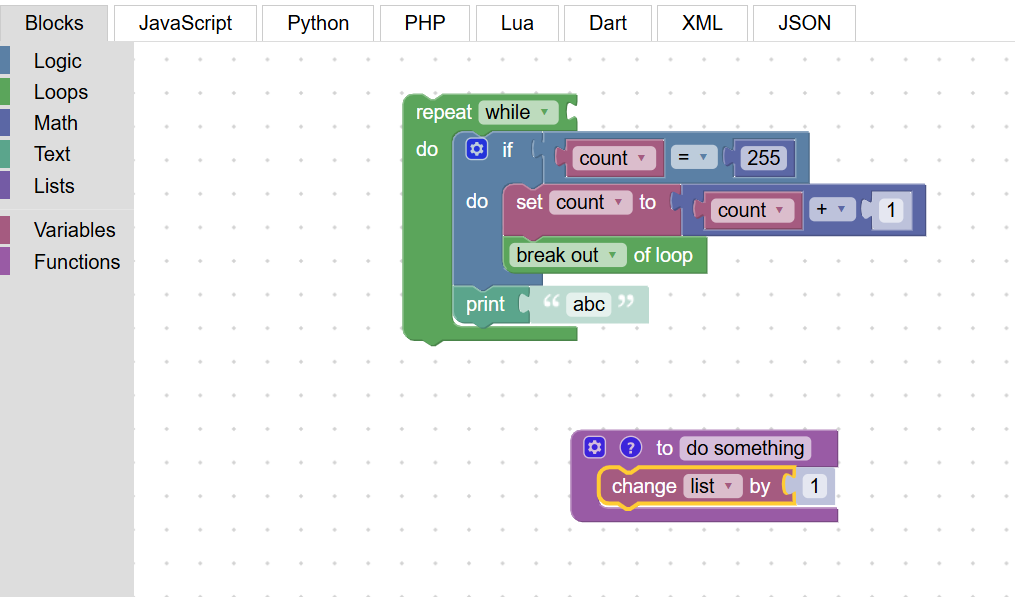
Task: Edit the function name do something
Action: [744, 448]
